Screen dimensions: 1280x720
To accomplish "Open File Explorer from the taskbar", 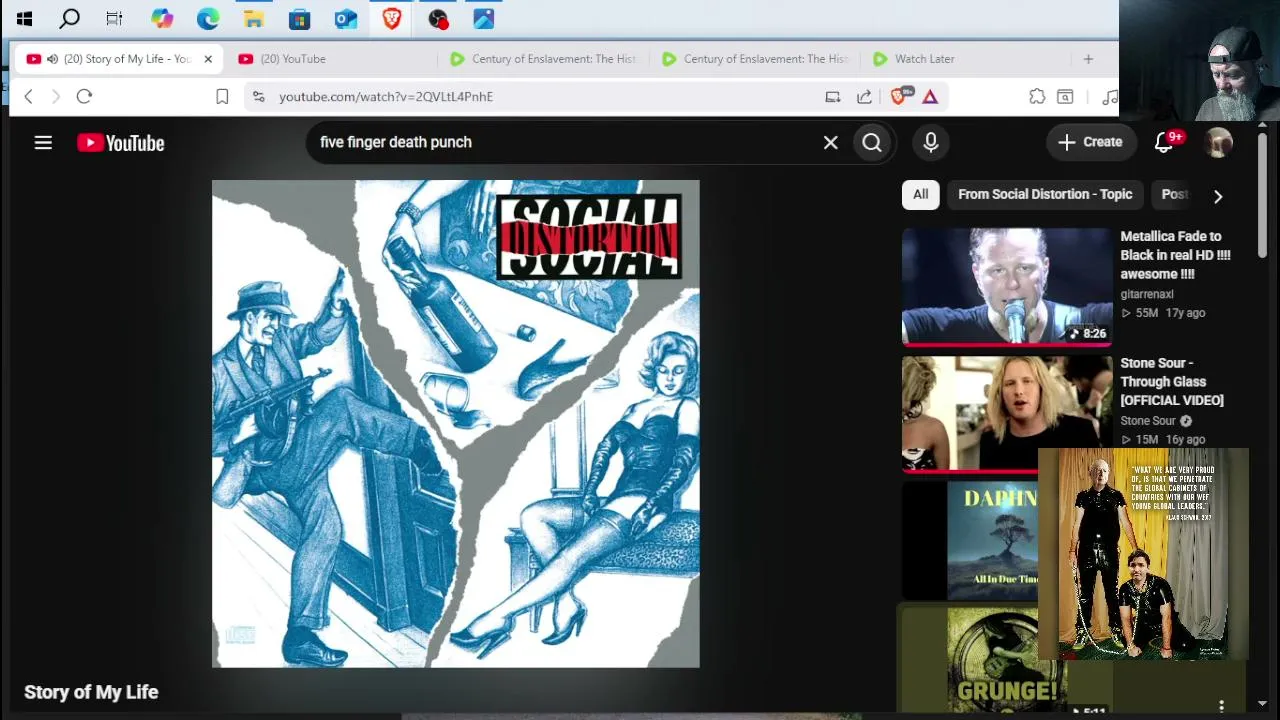I will click(x=254, y=18).
